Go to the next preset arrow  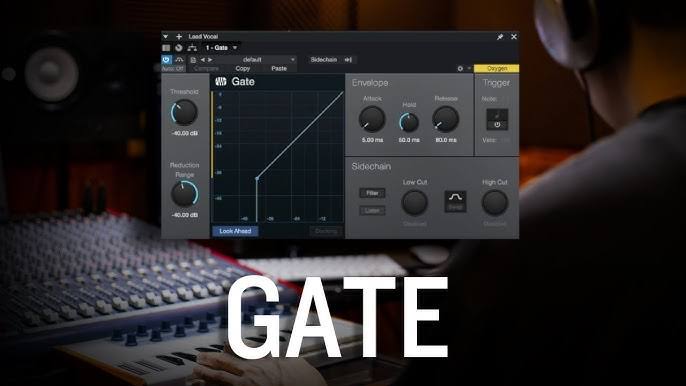click(x=210, y=60)
